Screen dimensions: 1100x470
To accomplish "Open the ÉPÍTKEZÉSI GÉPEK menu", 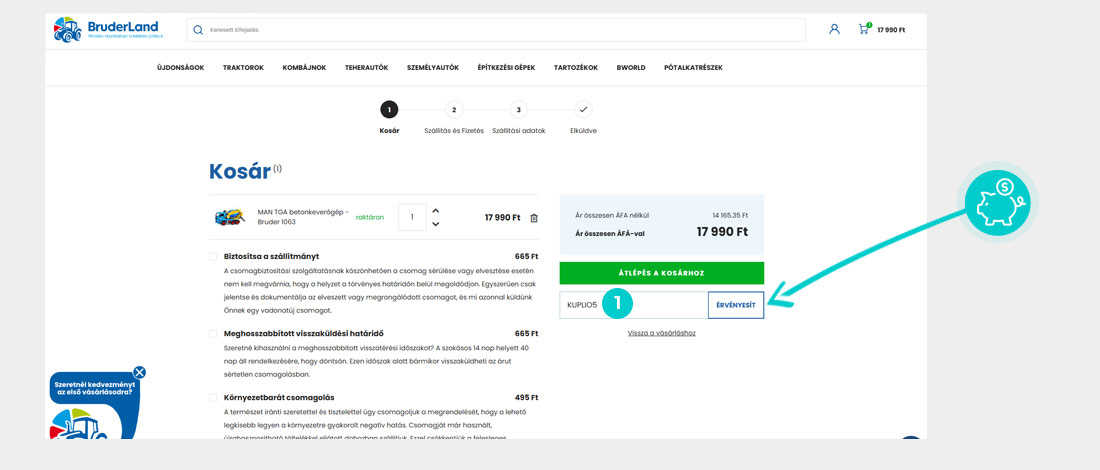I will click(x=506, y=68).
